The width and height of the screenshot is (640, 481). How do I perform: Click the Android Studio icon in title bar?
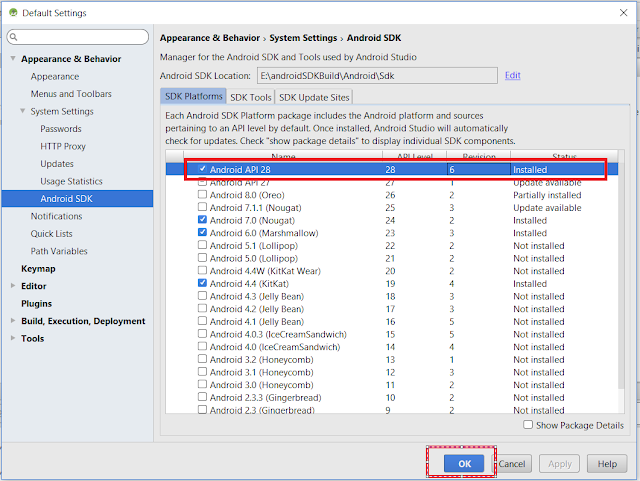pos(13,13)
